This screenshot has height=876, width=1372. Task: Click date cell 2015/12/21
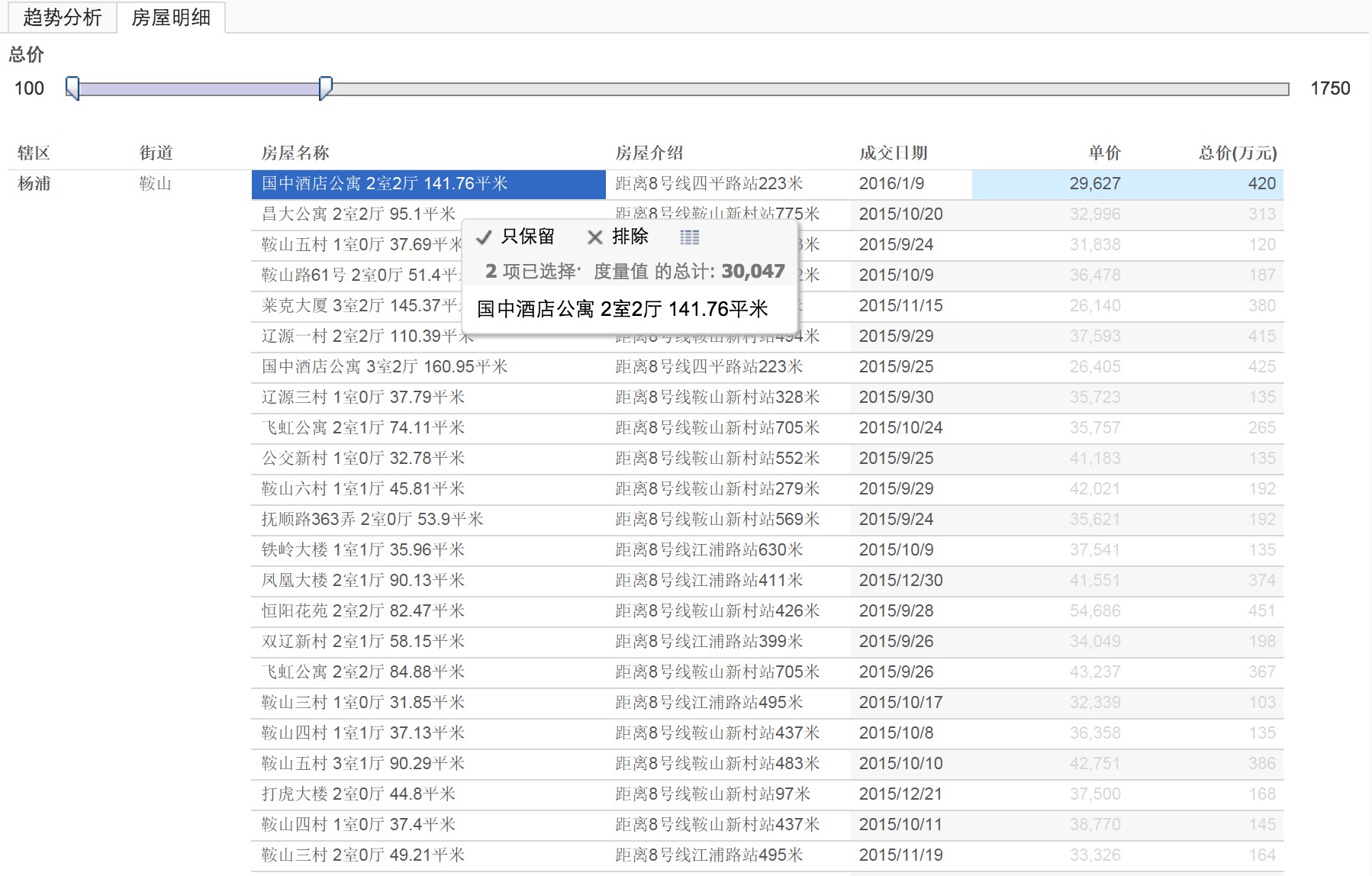point(901,794)
